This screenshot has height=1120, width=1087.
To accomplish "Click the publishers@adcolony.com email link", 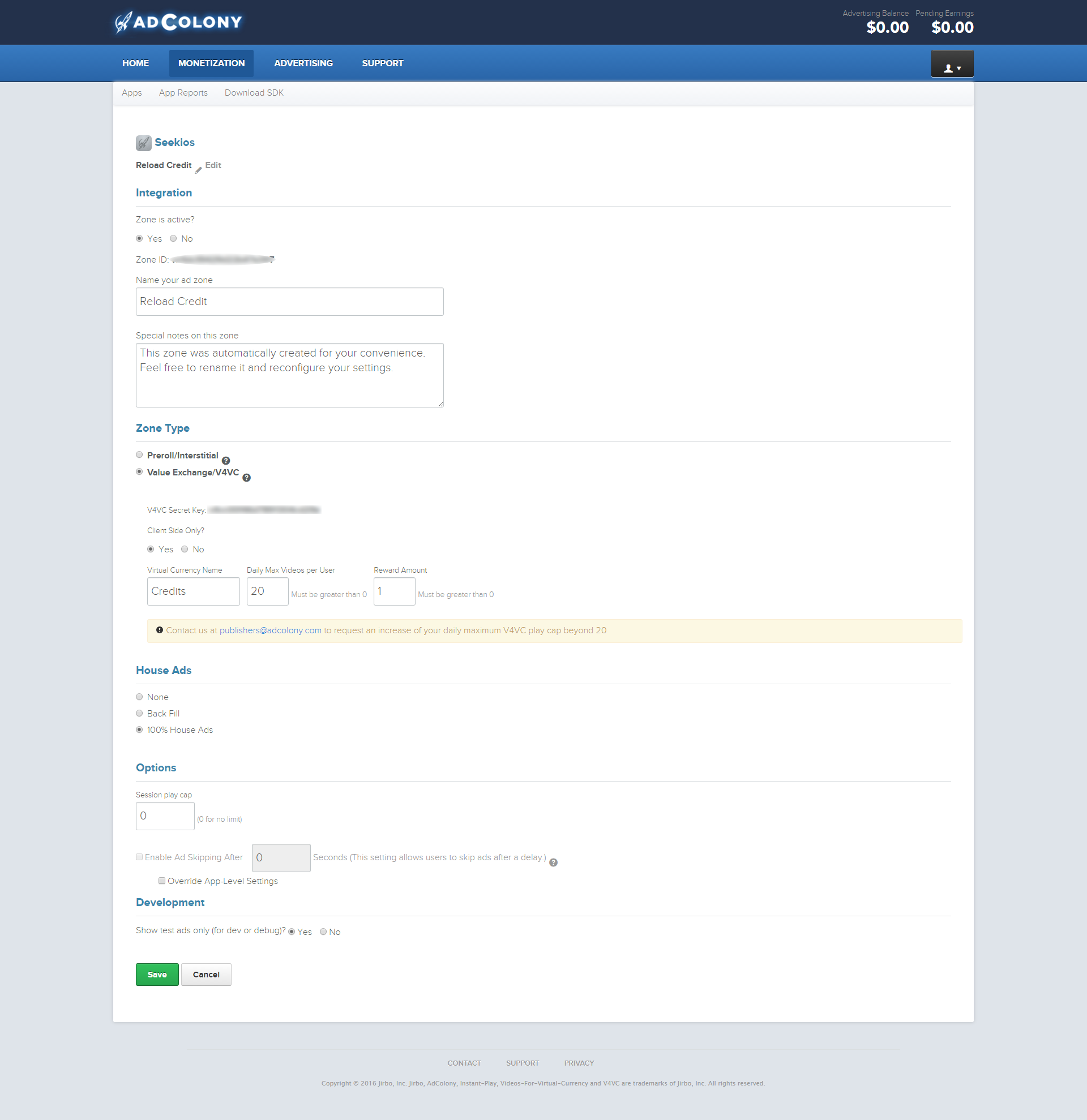I will click(x=270, y=630).
